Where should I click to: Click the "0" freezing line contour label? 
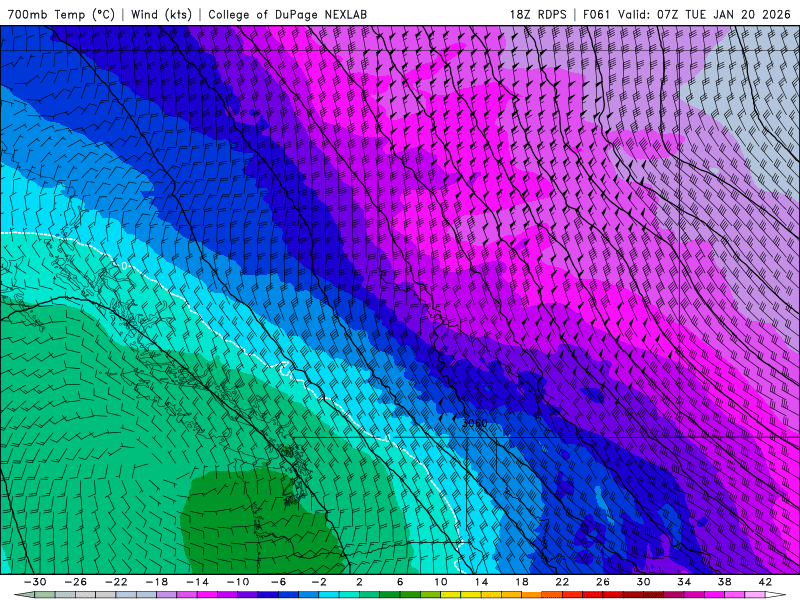point(124,266)
